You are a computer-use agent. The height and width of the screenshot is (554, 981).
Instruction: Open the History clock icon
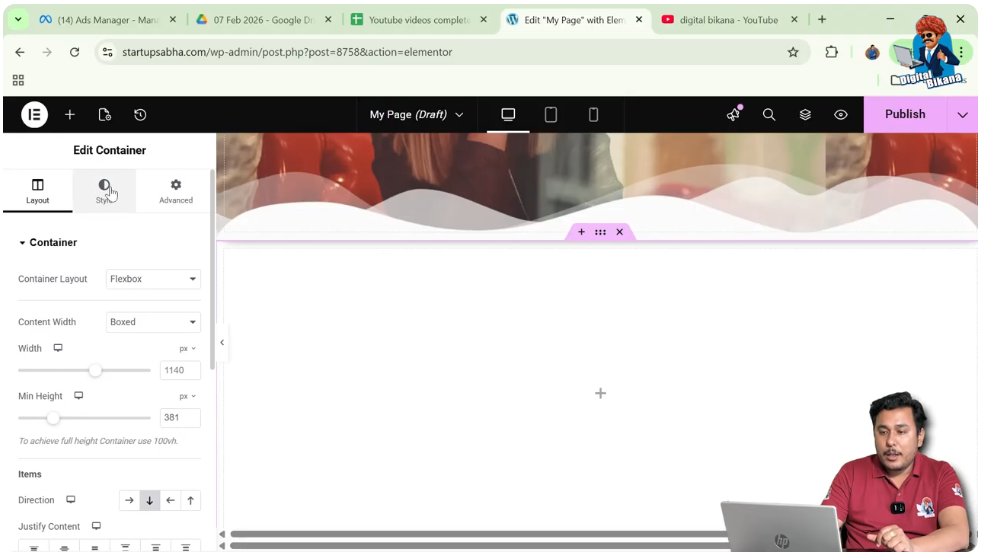click(140, 115)
